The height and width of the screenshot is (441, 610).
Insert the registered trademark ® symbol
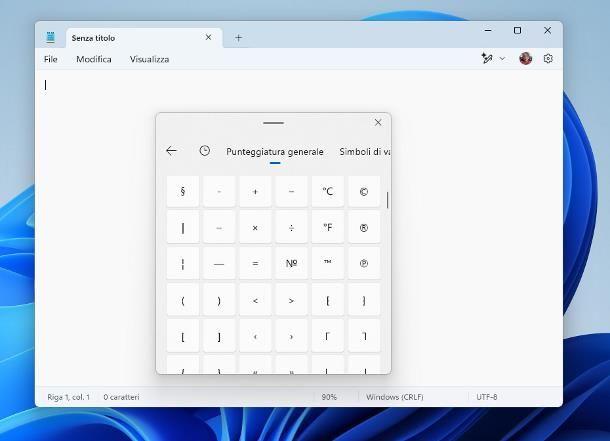(x=364, y=228)
